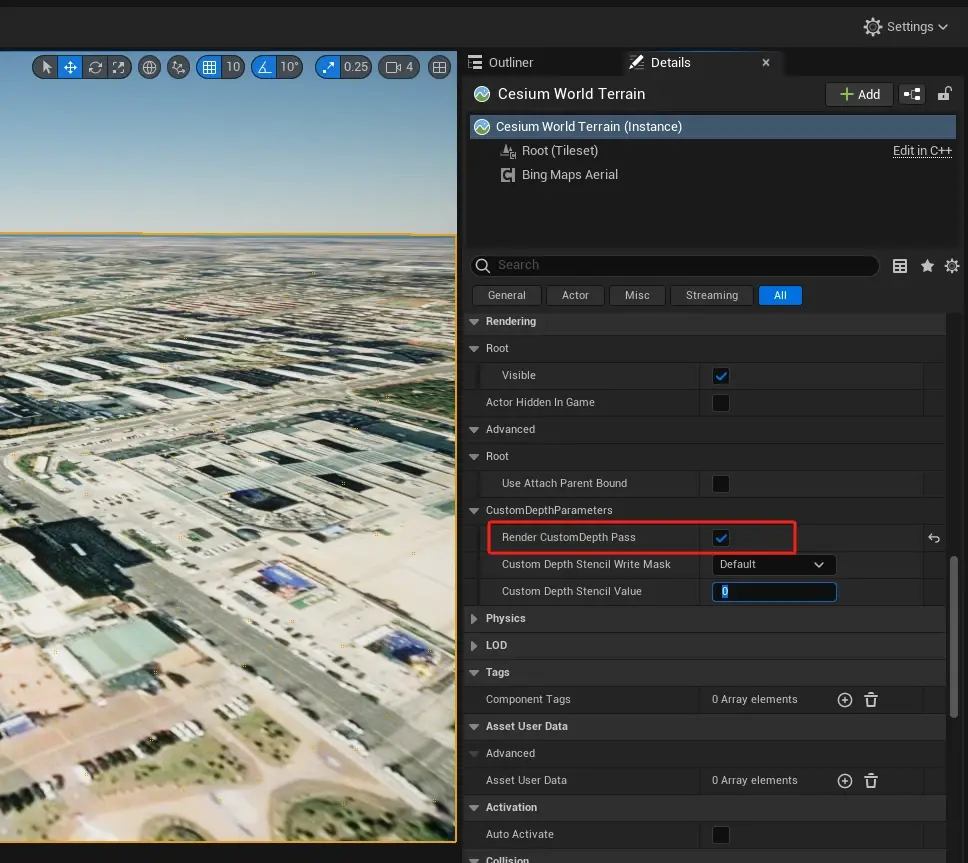Toggle Advanced subsection under Asset User Data
The height and width of the screenshot is (863, 968).
(474, 754)
